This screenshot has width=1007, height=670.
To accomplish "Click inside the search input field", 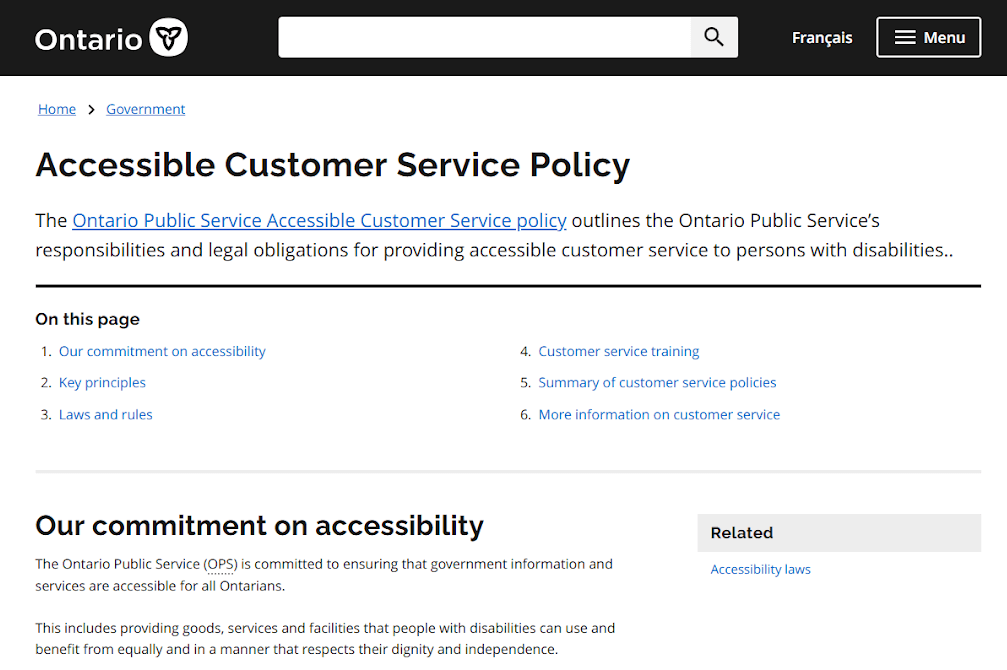I will [480, 36].
